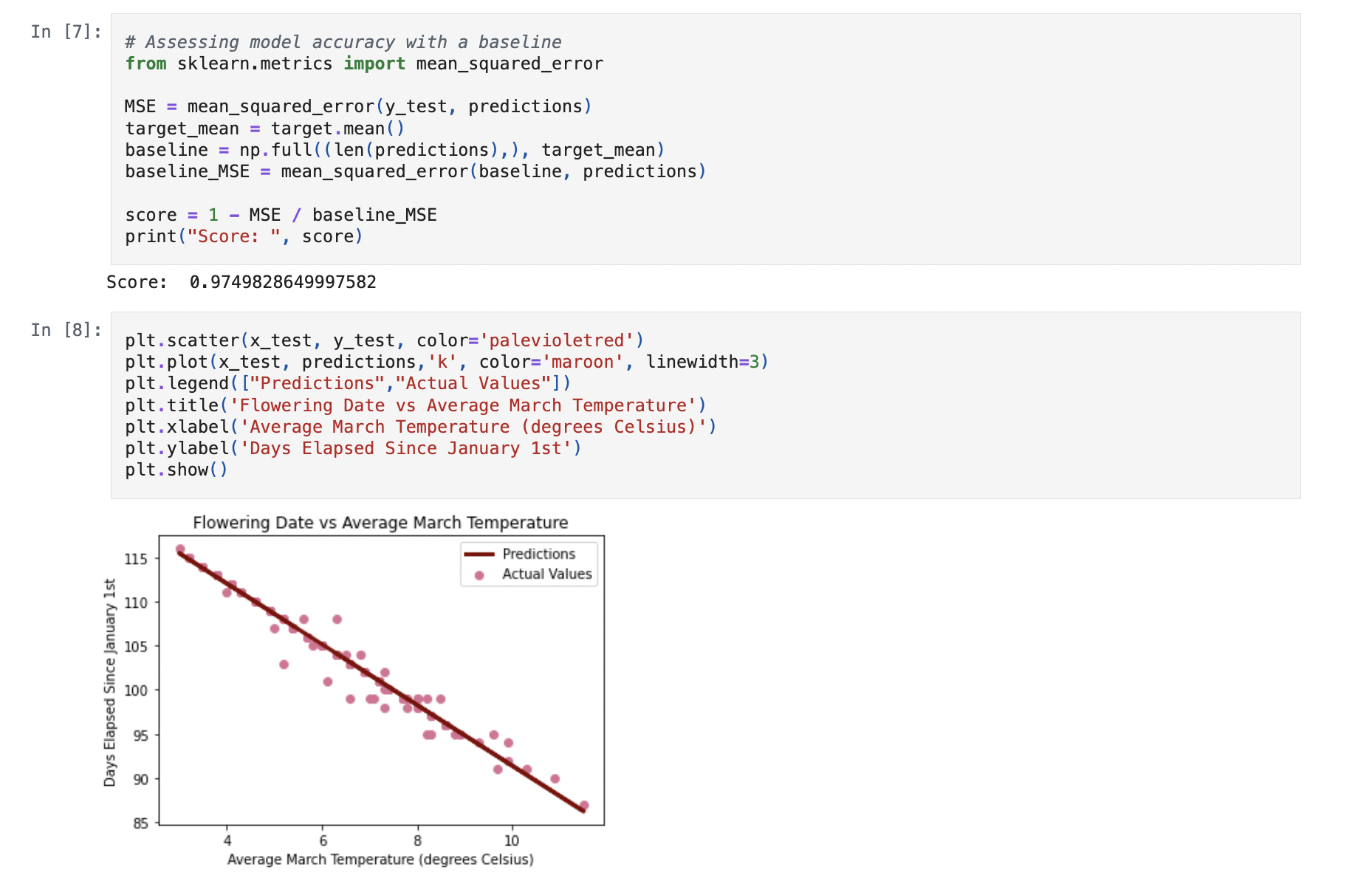Click the plt.show() line

click(x=176, y=470)
